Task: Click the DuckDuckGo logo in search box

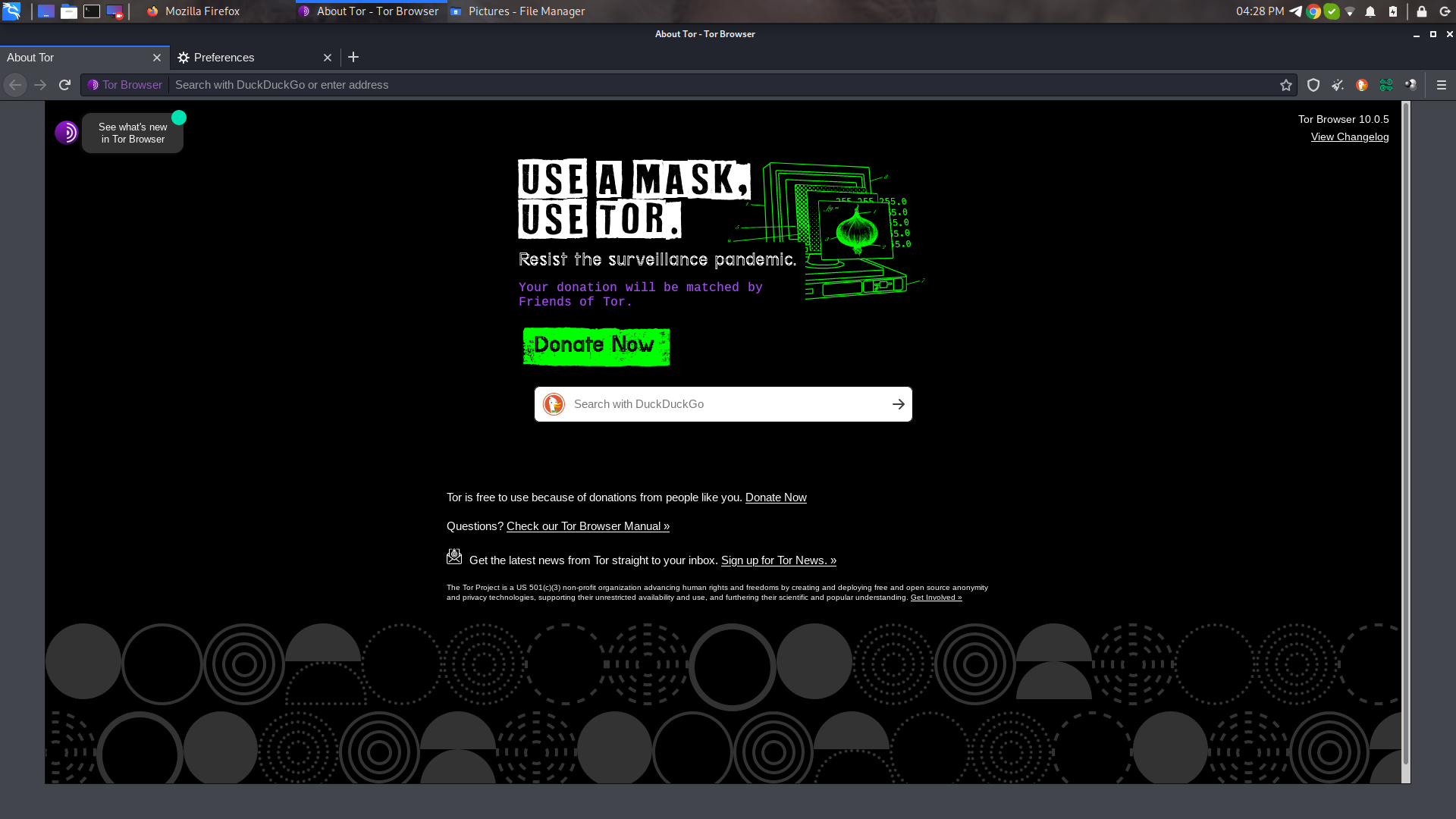Action: coord(554,404)
